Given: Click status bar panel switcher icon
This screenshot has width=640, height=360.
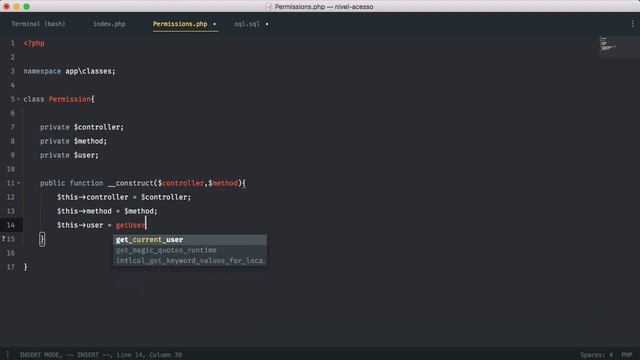Looking at the screenshot, I should click(x=7, y=355).
